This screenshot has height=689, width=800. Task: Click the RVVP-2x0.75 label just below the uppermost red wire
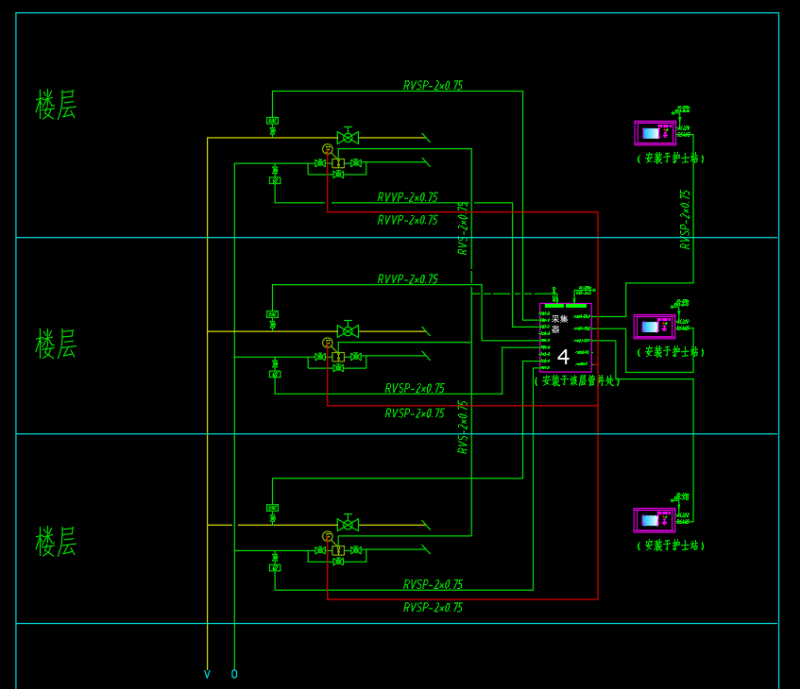tap(407, 220)
